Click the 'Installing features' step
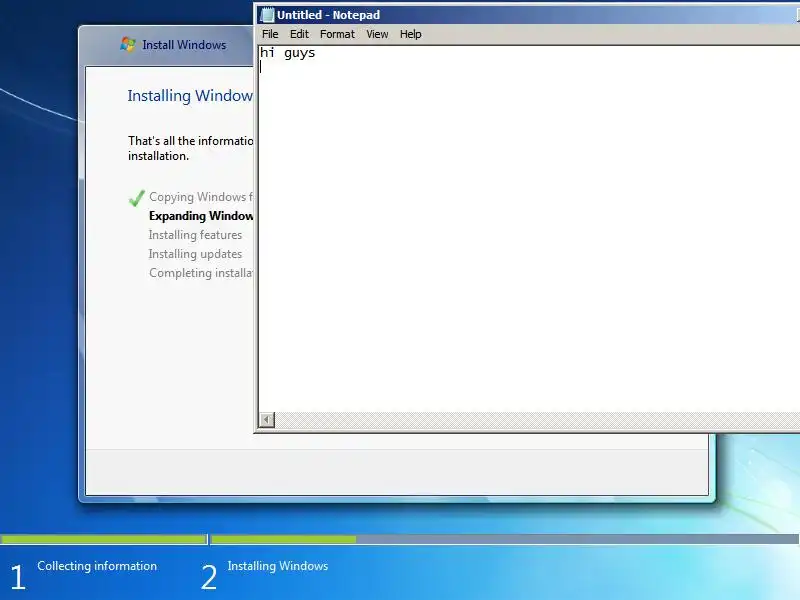This screenshot has width=800, height=600. click(x=195, y=235)
